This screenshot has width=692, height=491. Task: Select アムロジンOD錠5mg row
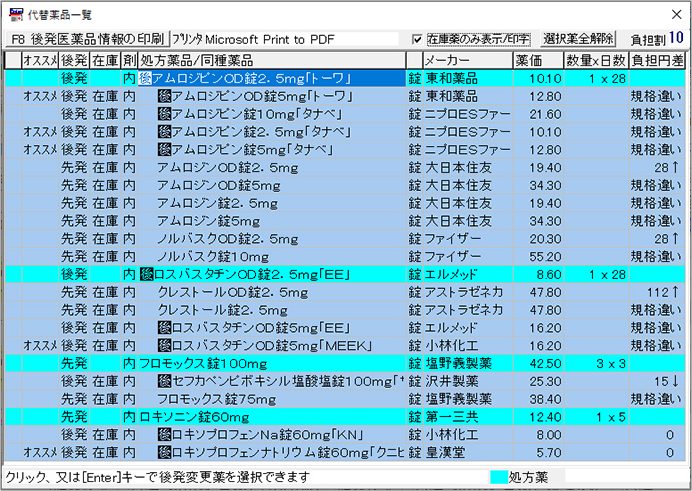click(345, 185)
